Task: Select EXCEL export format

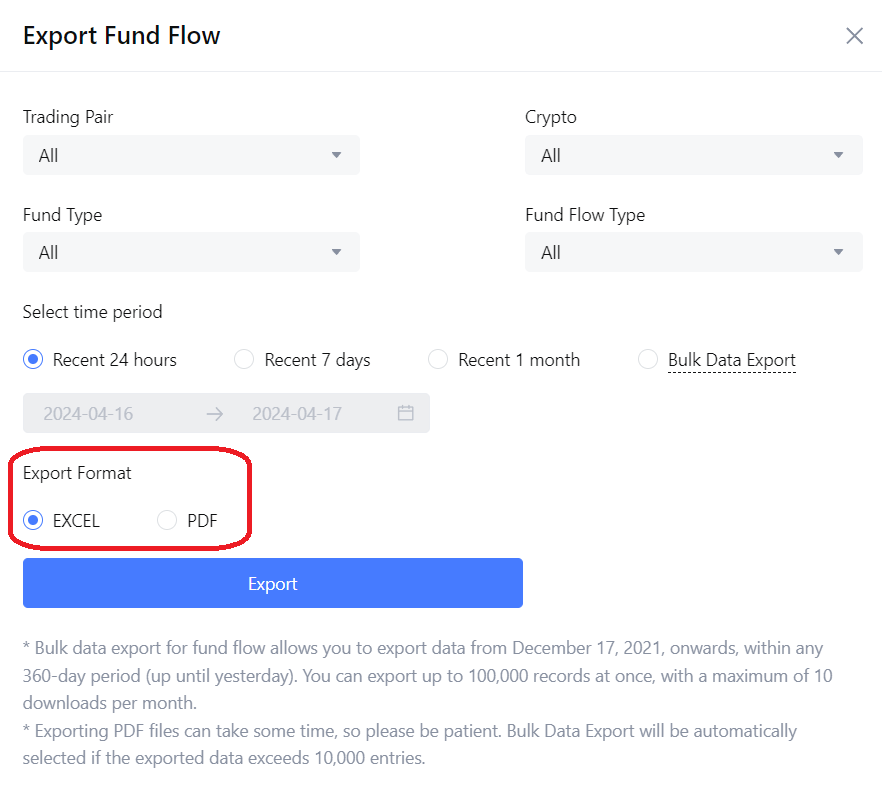Action: pos(34,520)
